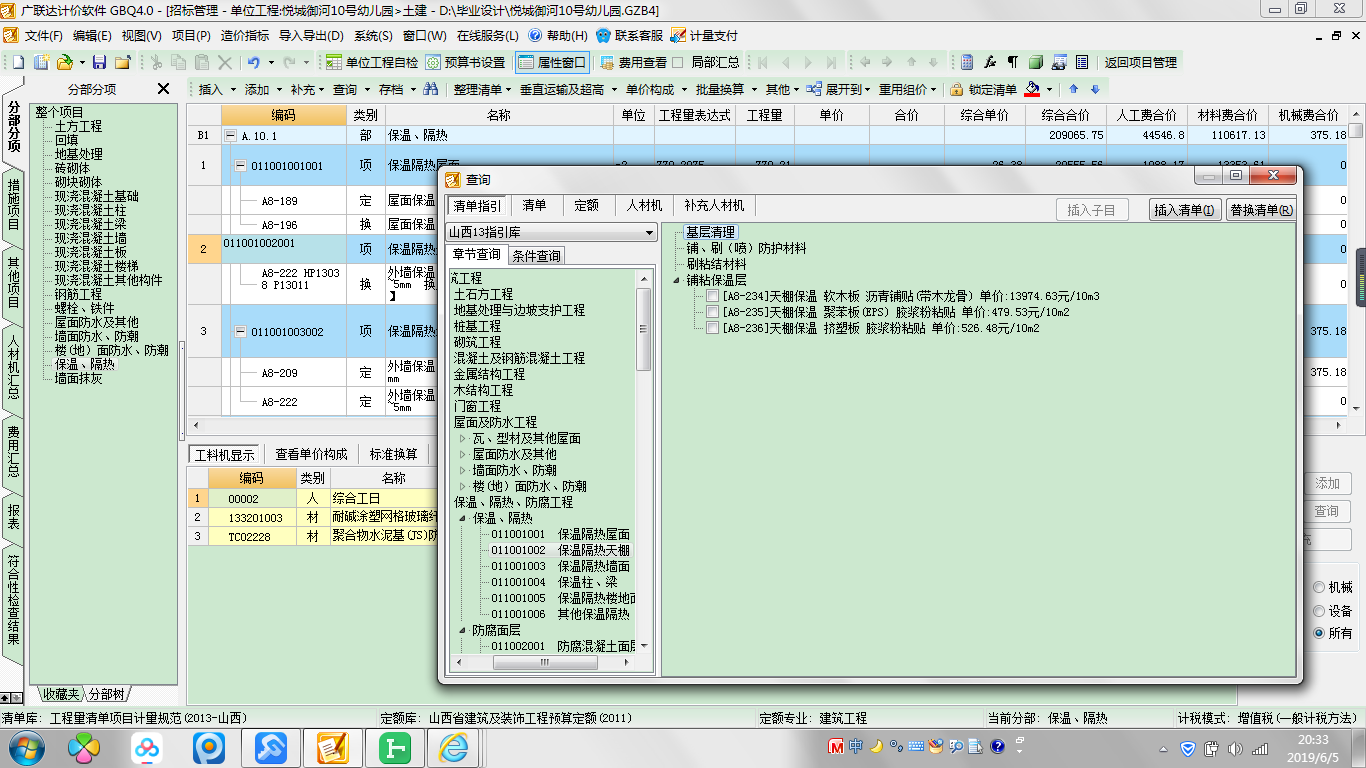This screenshot has height=768, width=1366.
Task: Click the open folder icon
Action: (63, 62)
